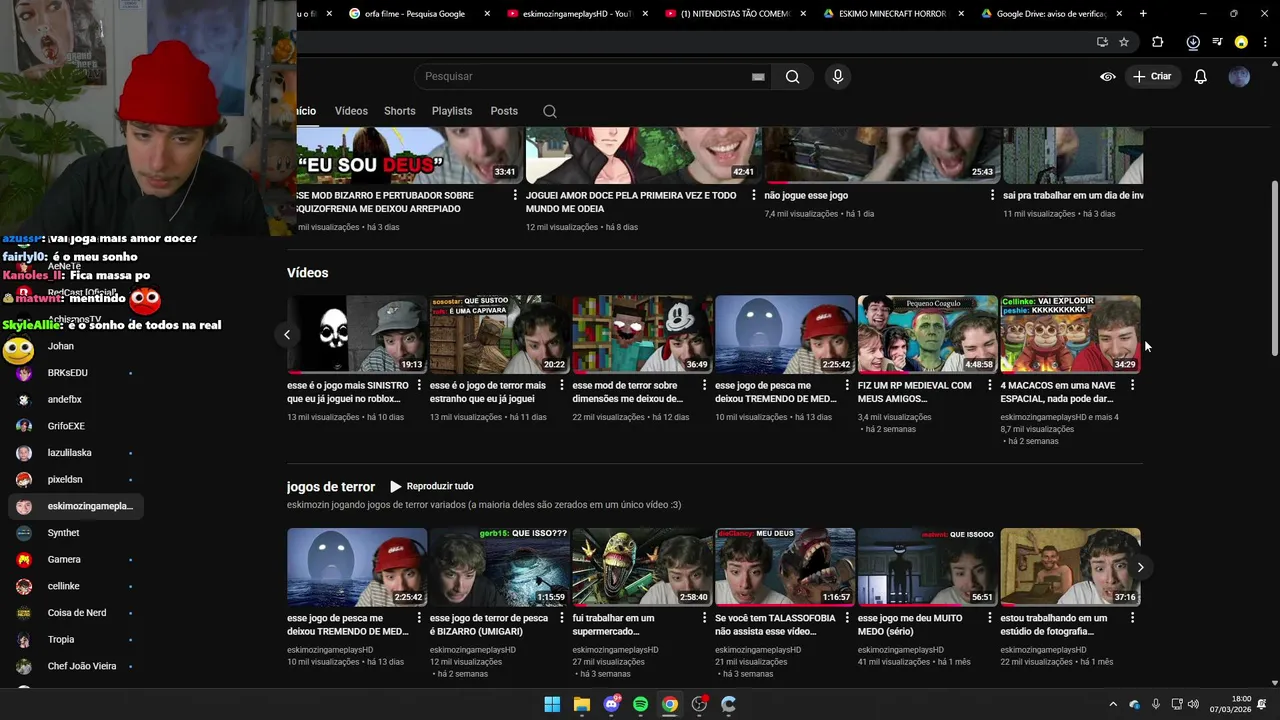Viewport: 1280px width, 720px height.
Task: Open 'Coisa de Nerd' subscription in sidebar
Action: click(x=74, y=613)
